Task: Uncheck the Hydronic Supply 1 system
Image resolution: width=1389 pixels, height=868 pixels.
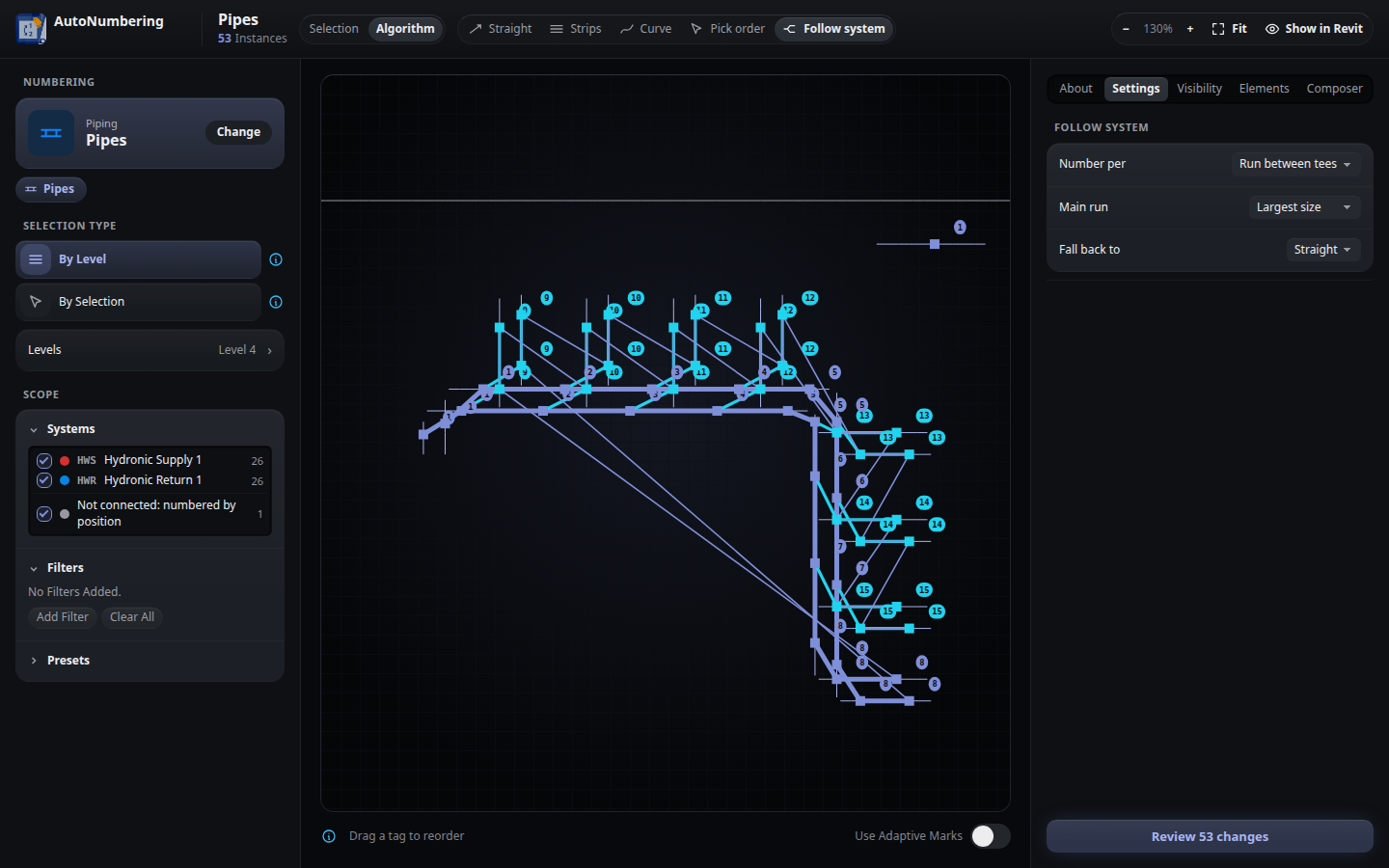Action: coord(44,461)
